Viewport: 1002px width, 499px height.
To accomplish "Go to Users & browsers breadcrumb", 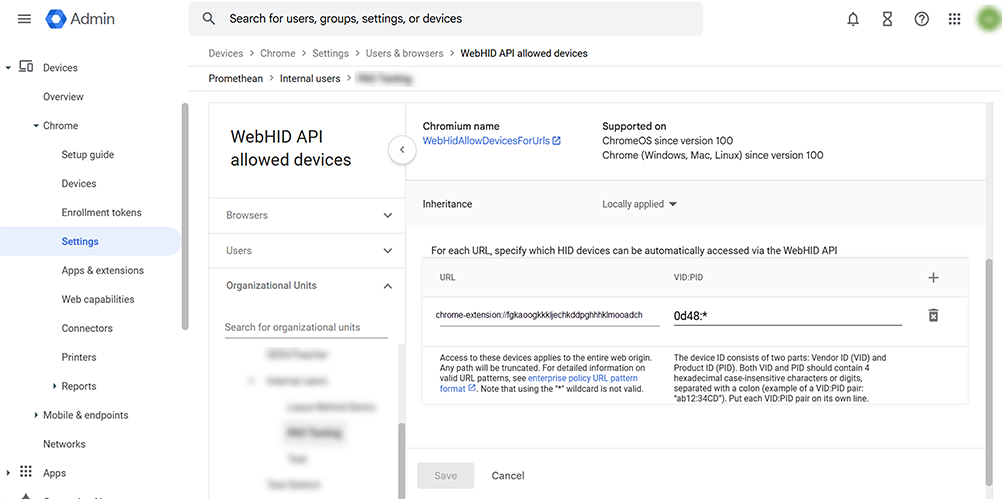I will tap(405, 54).
